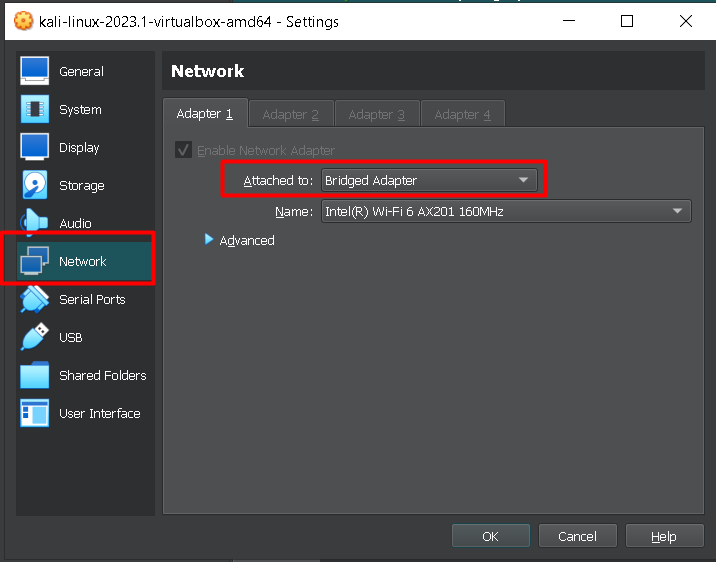
Task: Go to User Interface settings label
Action: [100, 413]
